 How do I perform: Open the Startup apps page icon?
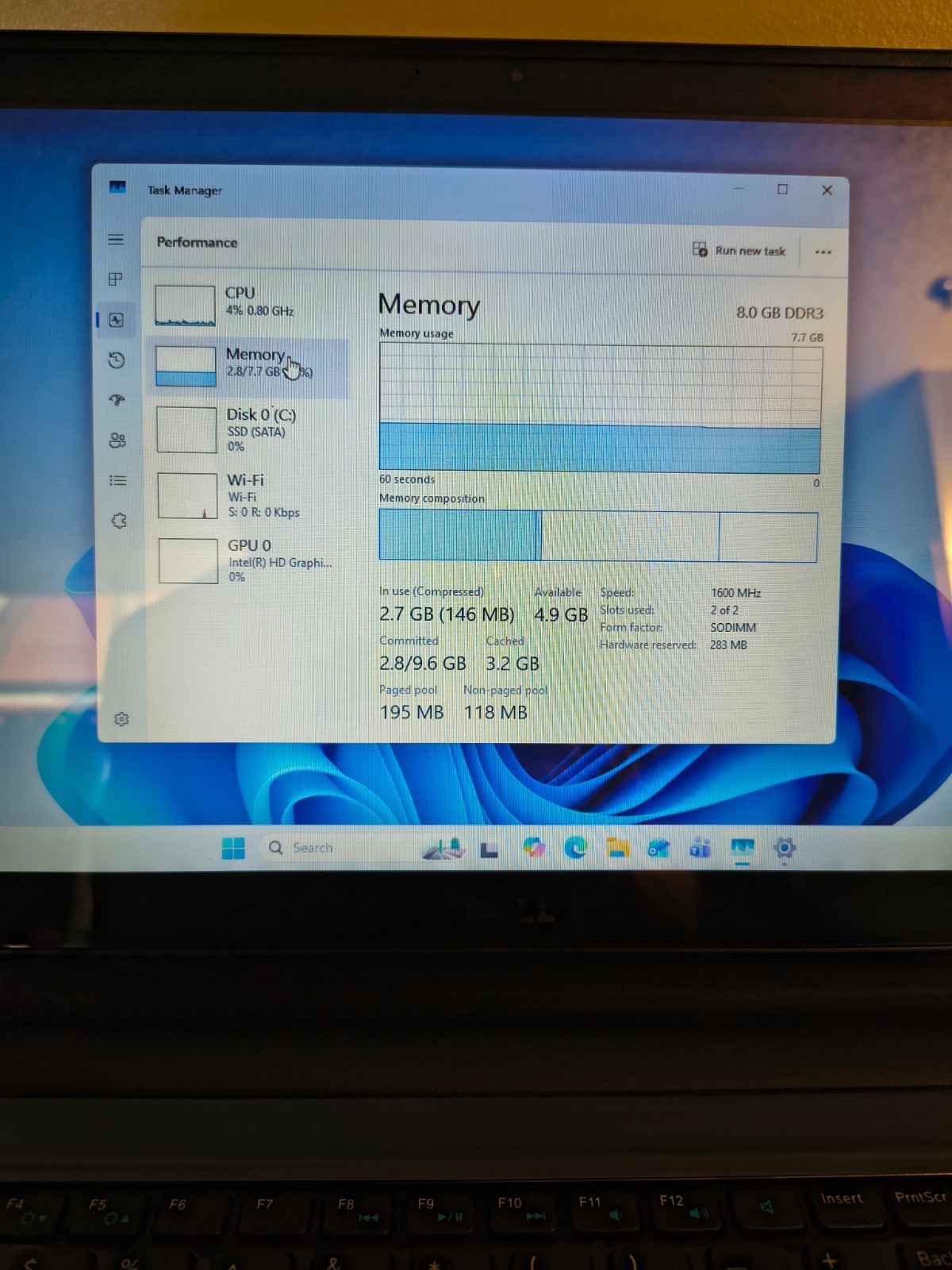(117, 400)
